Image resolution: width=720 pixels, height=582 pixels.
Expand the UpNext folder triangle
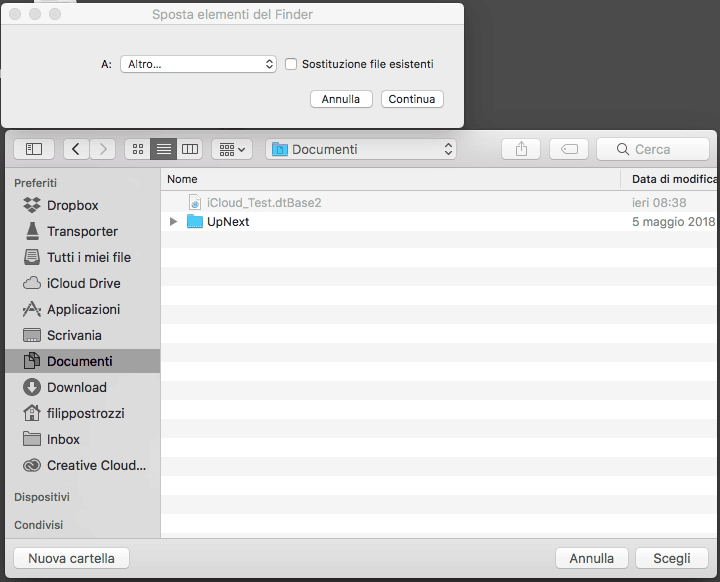(x=173, y=222)
